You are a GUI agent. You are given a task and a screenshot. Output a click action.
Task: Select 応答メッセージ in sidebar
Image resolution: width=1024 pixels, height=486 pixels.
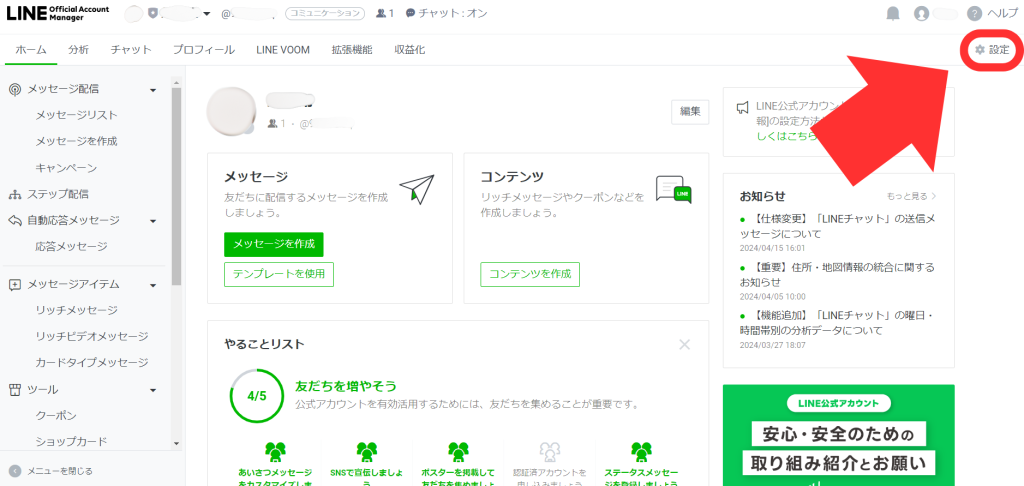click(x=71, y=247)
